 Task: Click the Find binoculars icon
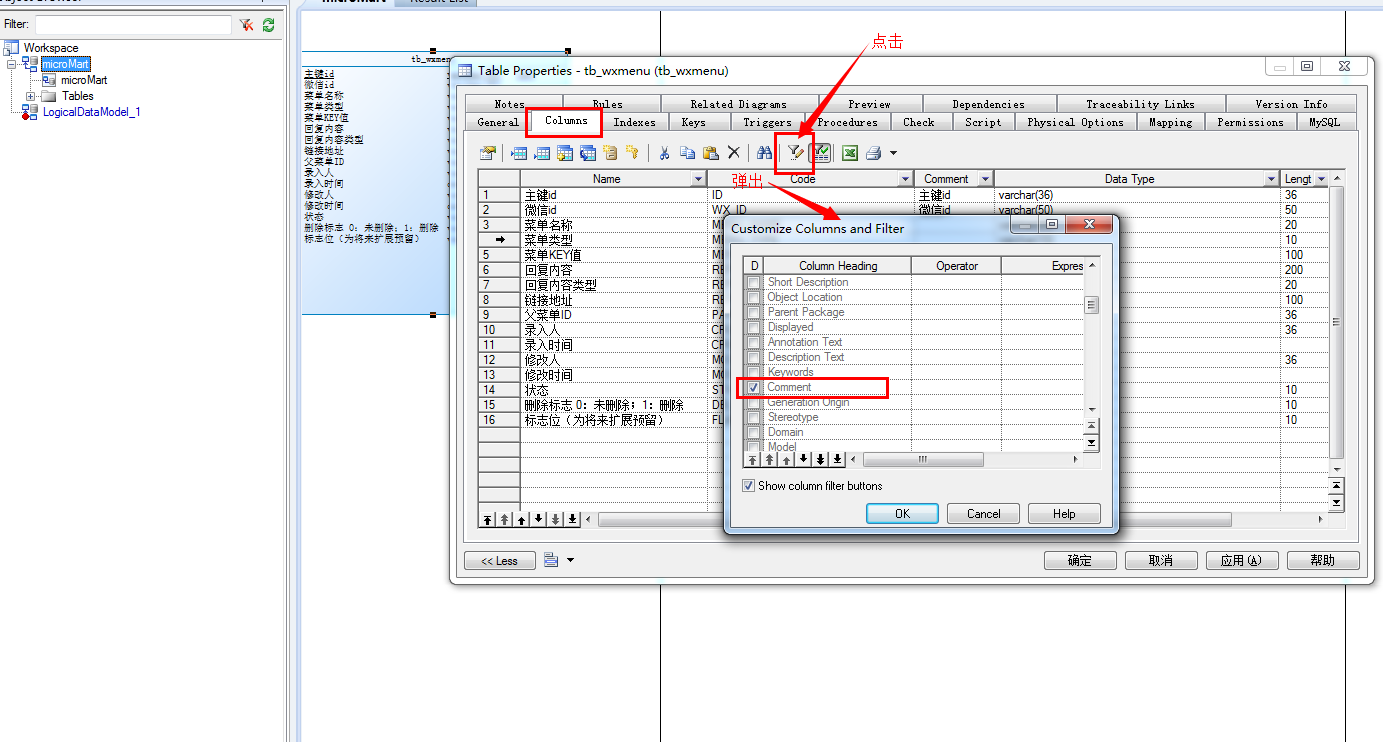(x=764, y=153)
